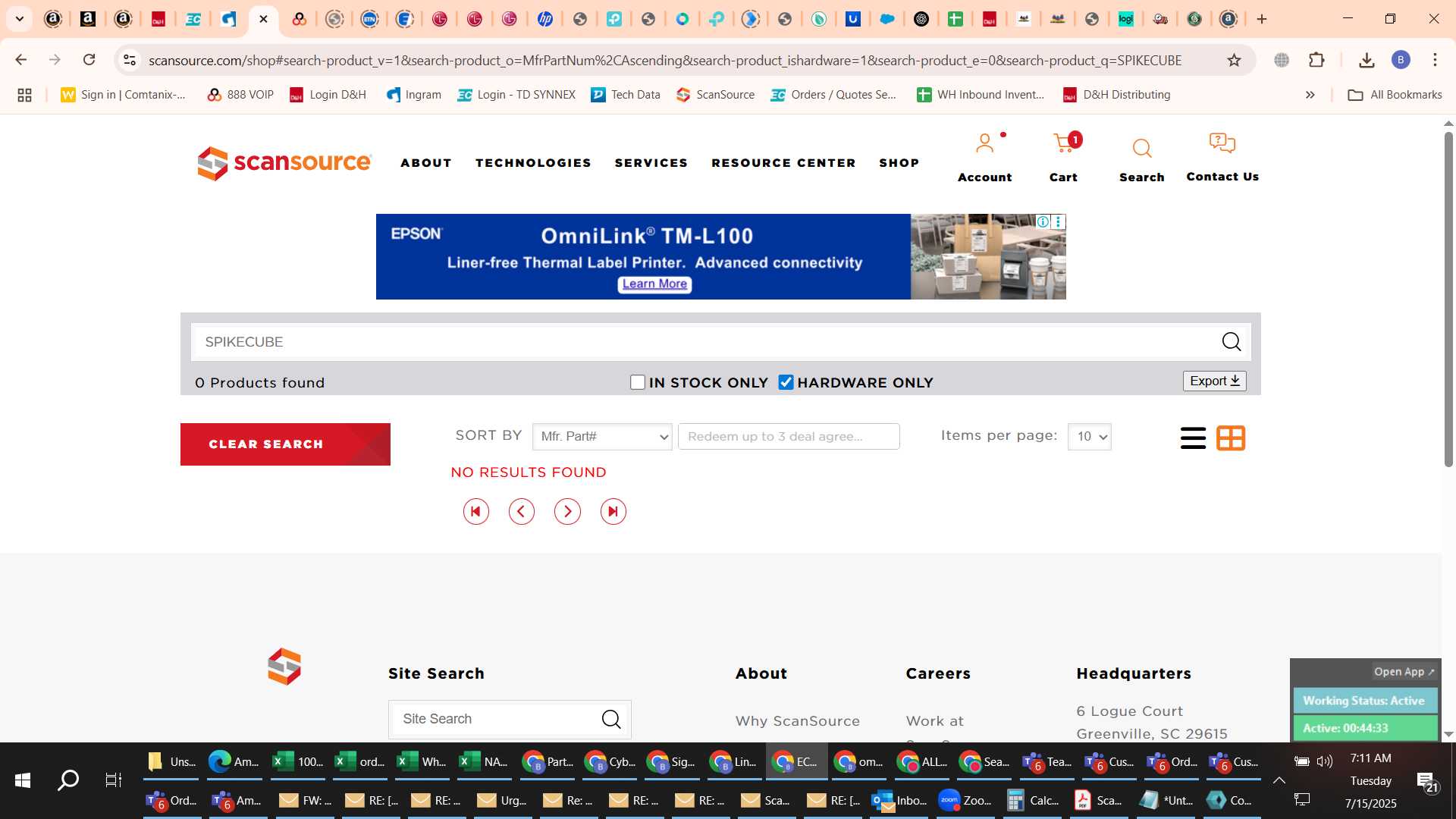Screen dimensions: 1456x819
Task: Click the footer Site Search magnifier icon
Action: click(x=611, y=719)
